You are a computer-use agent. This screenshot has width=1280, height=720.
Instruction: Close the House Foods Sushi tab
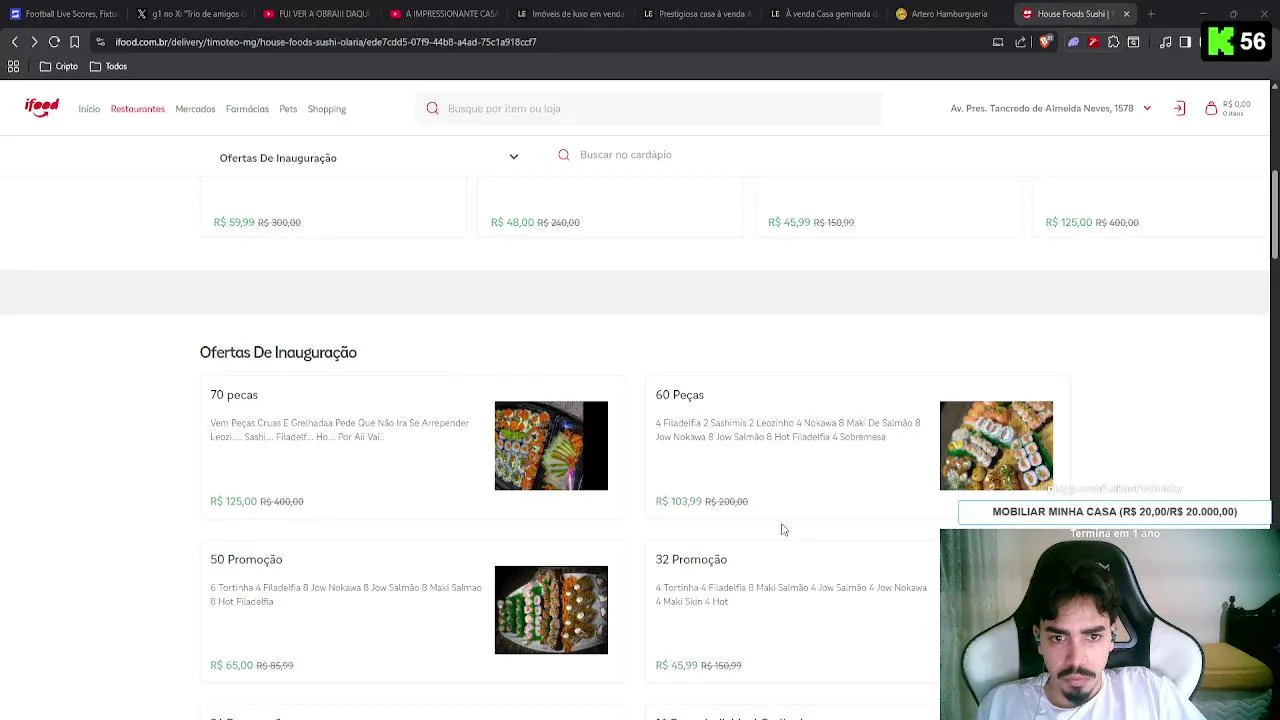[x=1126, y=14]
